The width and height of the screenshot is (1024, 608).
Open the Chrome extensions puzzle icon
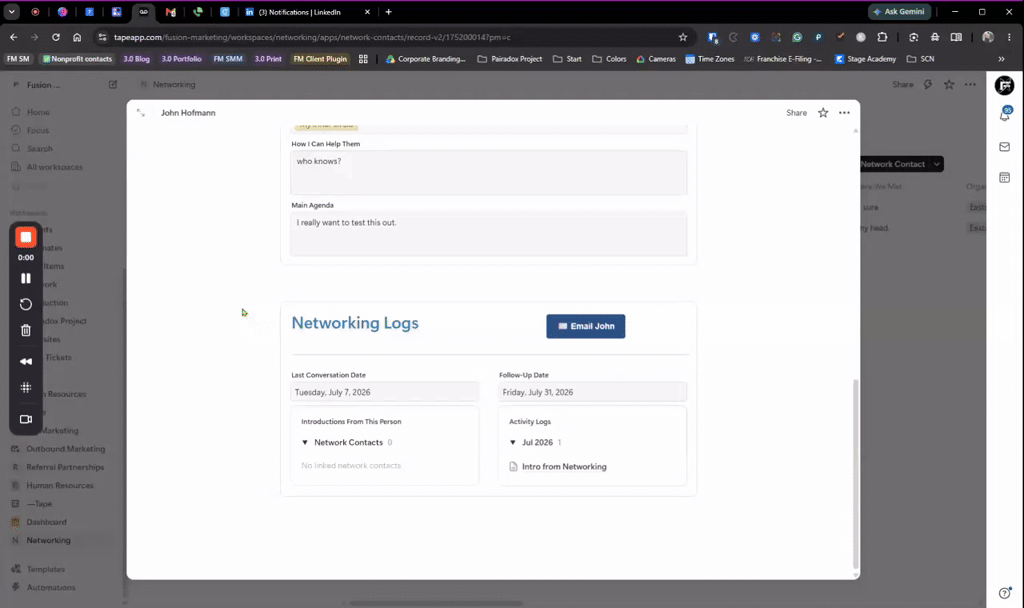[882, 37]
